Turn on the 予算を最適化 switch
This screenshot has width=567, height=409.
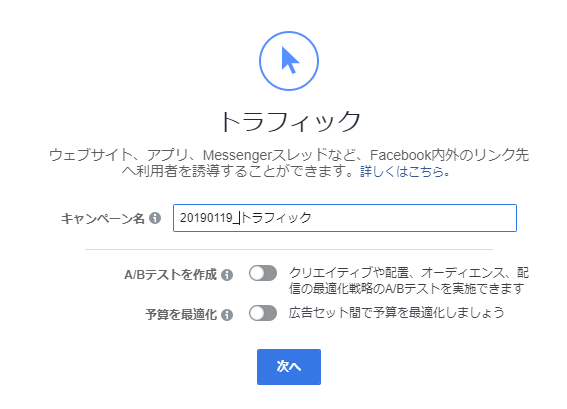coord(263,313)
